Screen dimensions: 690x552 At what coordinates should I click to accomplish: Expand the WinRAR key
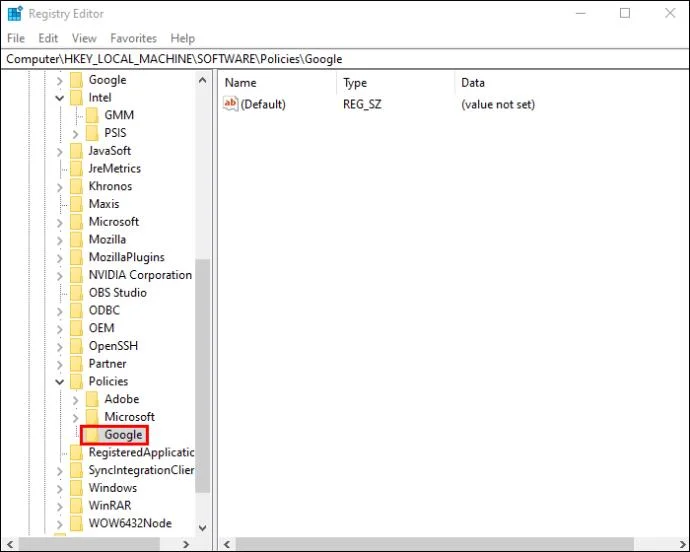60,507
